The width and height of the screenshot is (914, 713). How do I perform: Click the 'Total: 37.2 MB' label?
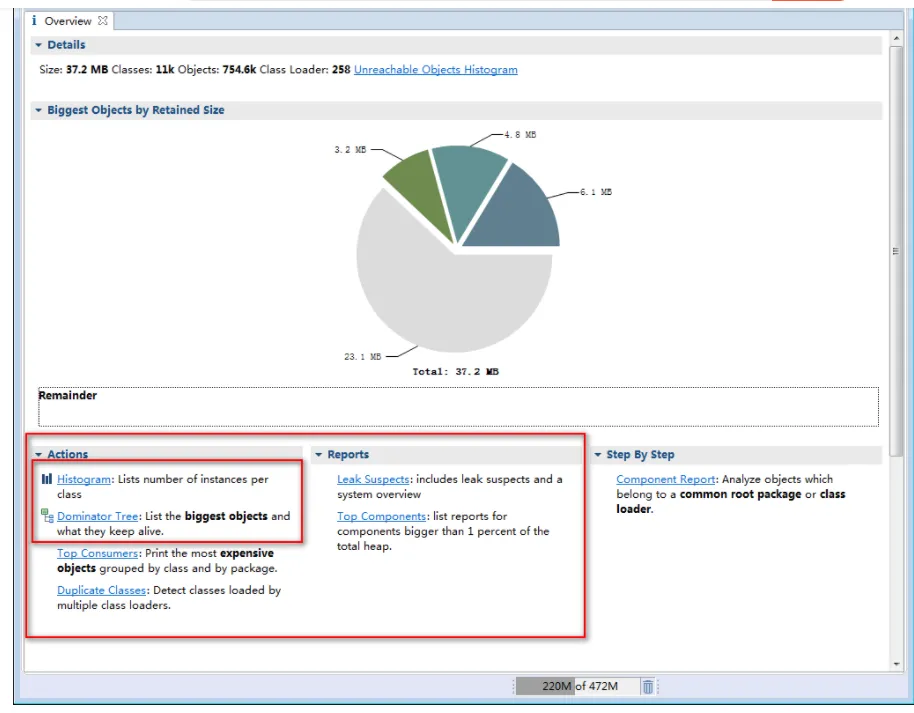pos(455,371)
